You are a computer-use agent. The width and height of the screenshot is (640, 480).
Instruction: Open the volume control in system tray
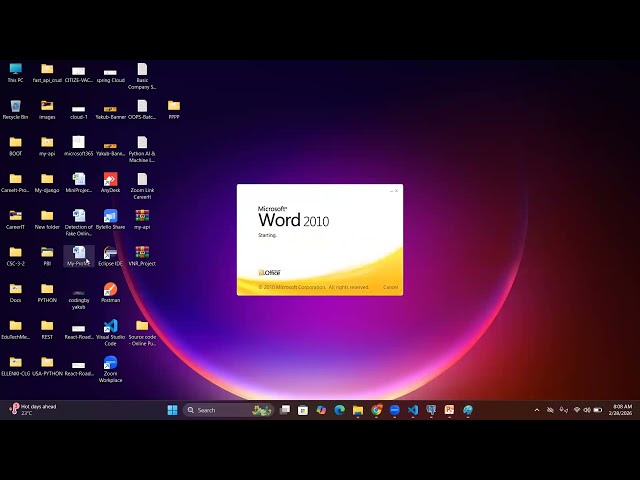point(587,410)
